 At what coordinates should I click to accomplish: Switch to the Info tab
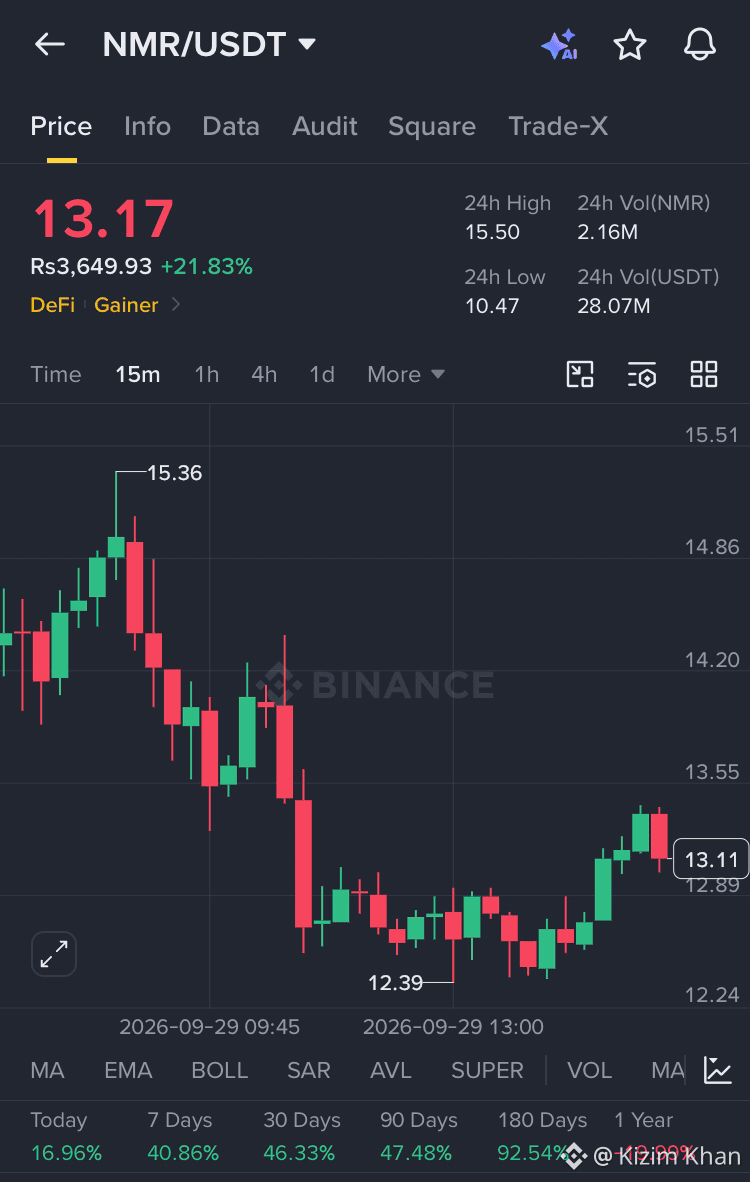(x=147, y=126)
